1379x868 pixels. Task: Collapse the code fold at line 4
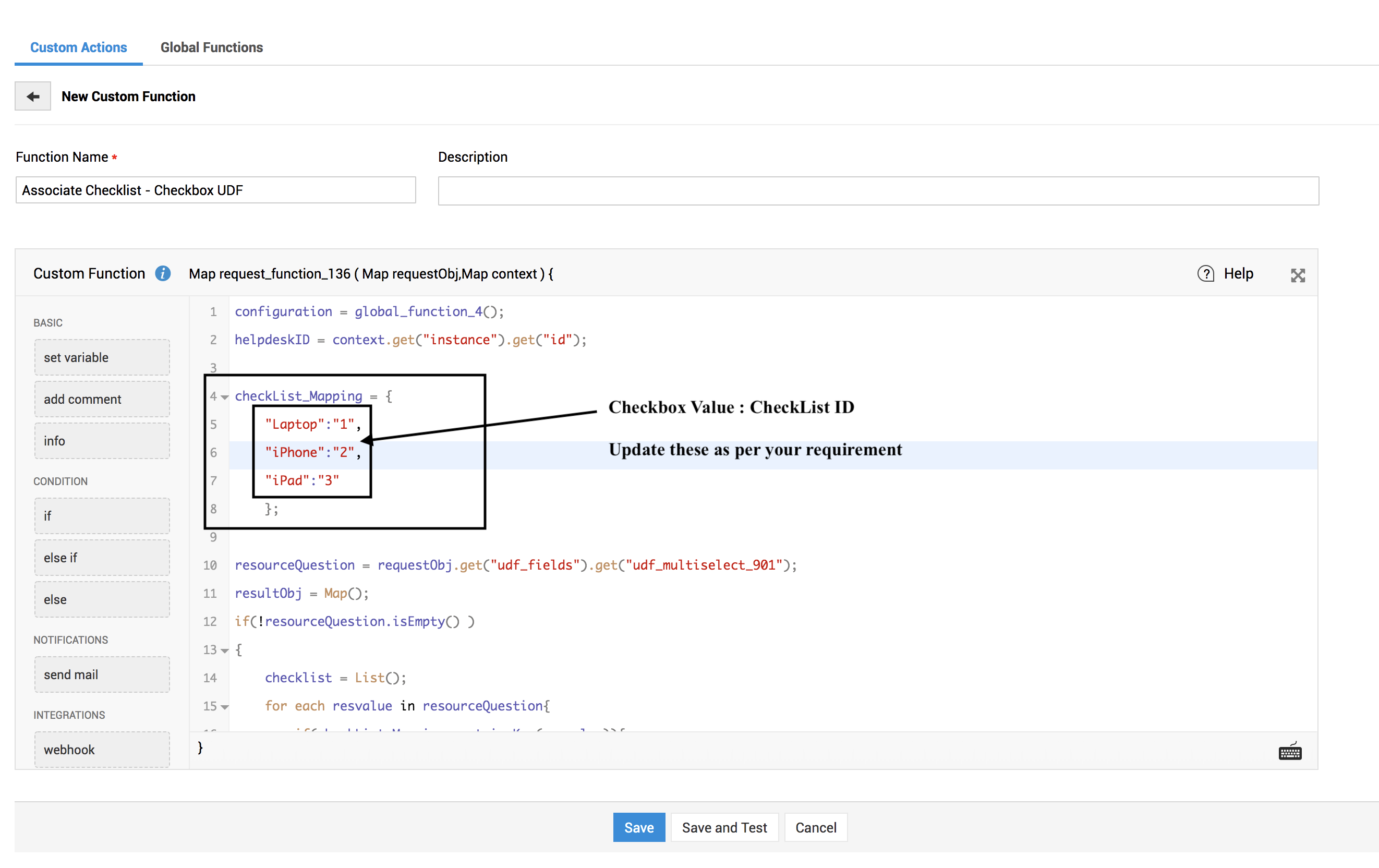coord(224,397)
